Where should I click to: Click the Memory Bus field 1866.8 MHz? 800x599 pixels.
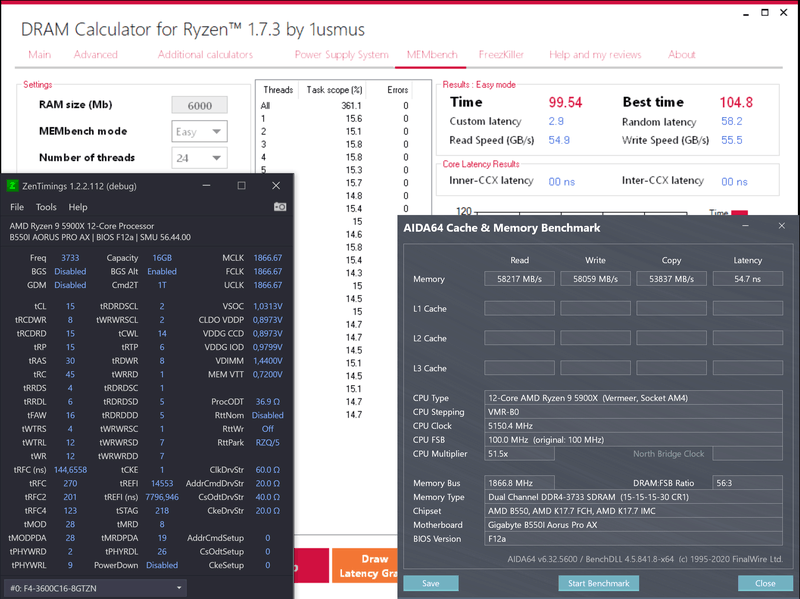(x=519, y=483)
